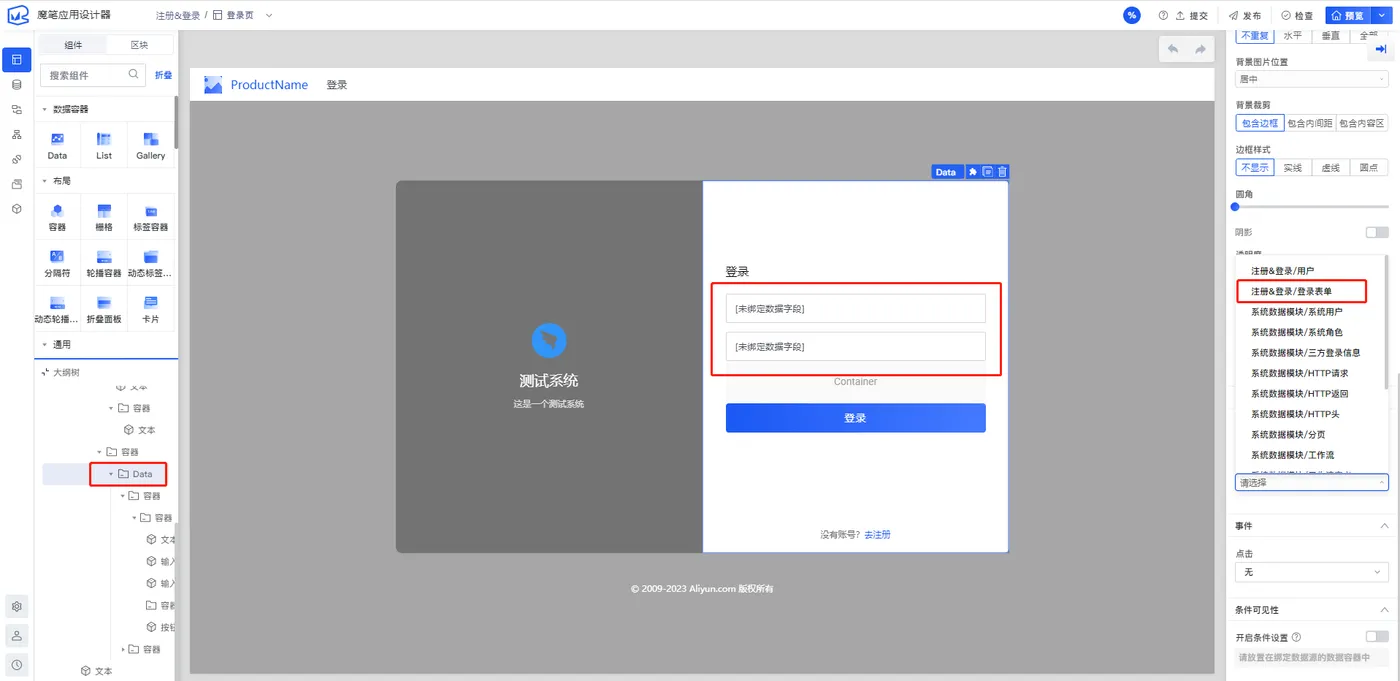Click the 发布 publish button
This screenshot has width=1400, height=681.
[1245, 15]
